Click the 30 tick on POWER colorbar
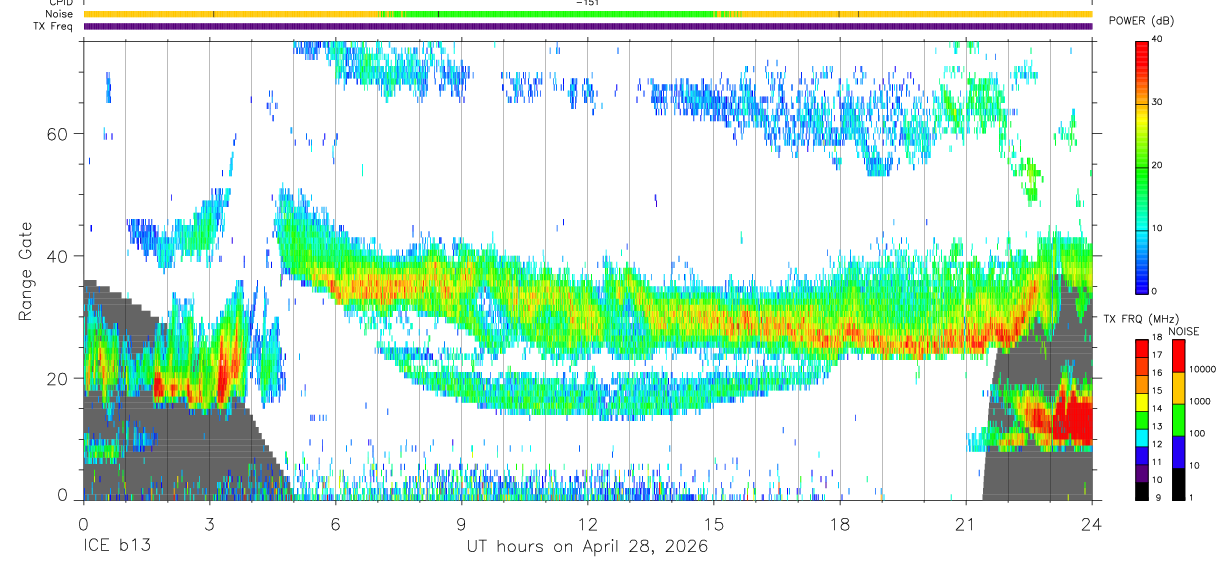 coord(1158,102)
